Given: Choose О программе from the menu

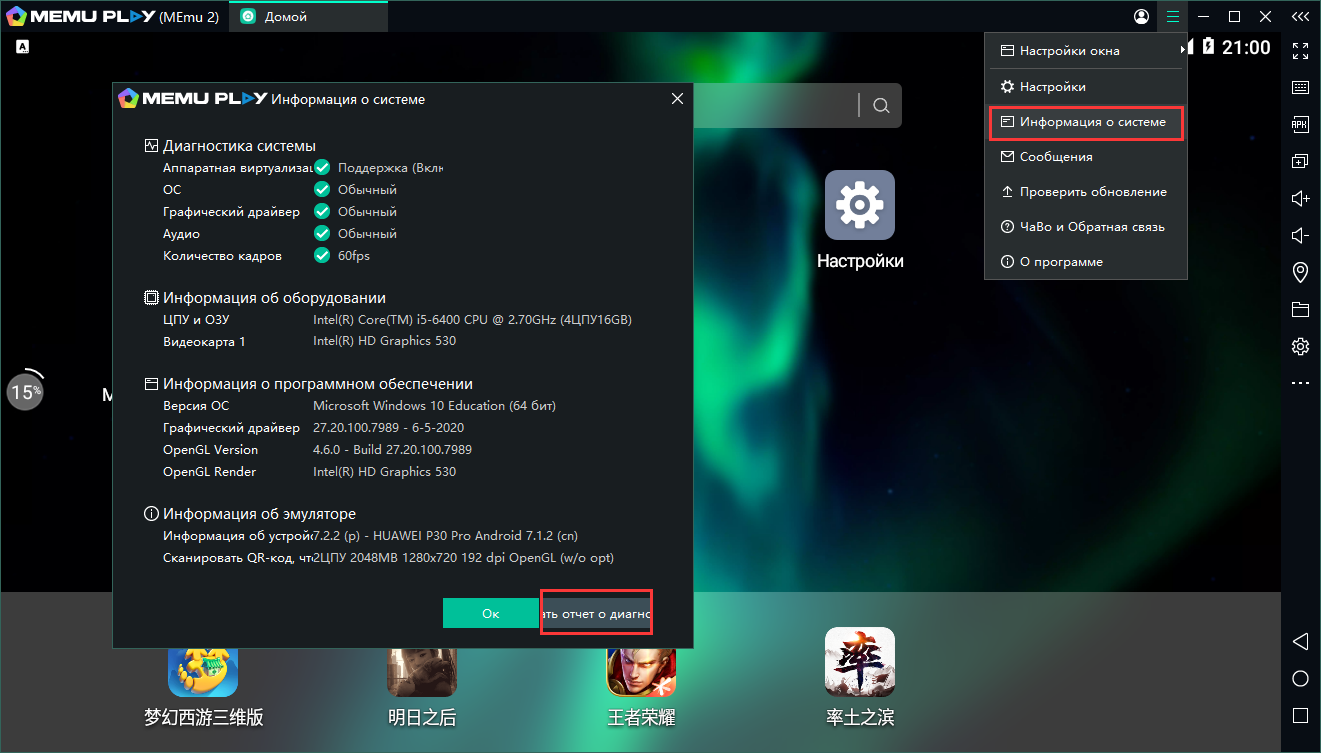Looking at the screenshot, I should click(x=1086, y=262).
